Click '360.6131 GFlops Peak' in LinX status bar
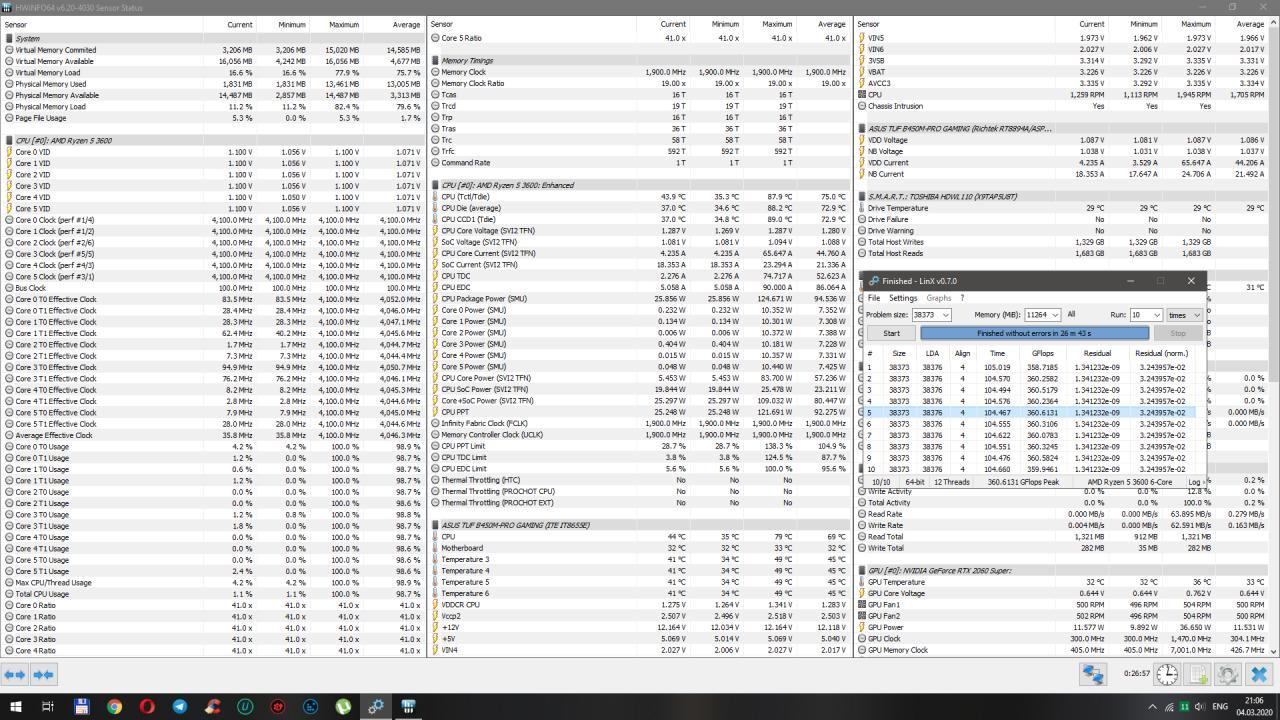This screenshot has height=720, width=1280. point(1023,481)
